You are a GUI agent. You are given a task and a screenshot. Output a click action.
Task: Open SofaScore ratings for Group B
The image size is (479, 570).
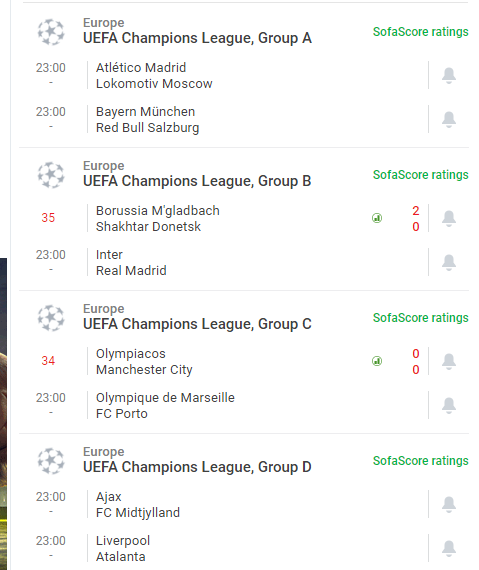point(420,175)
